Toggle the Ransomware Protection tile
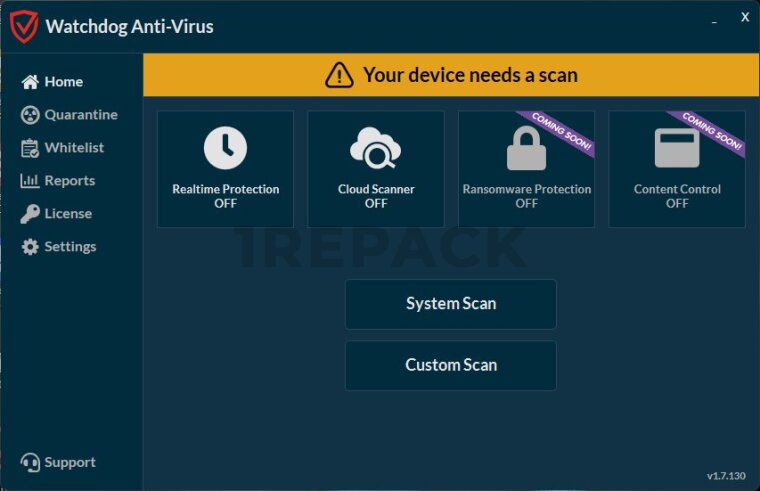Viewport: 760px width, 491px height. (526, 169)
